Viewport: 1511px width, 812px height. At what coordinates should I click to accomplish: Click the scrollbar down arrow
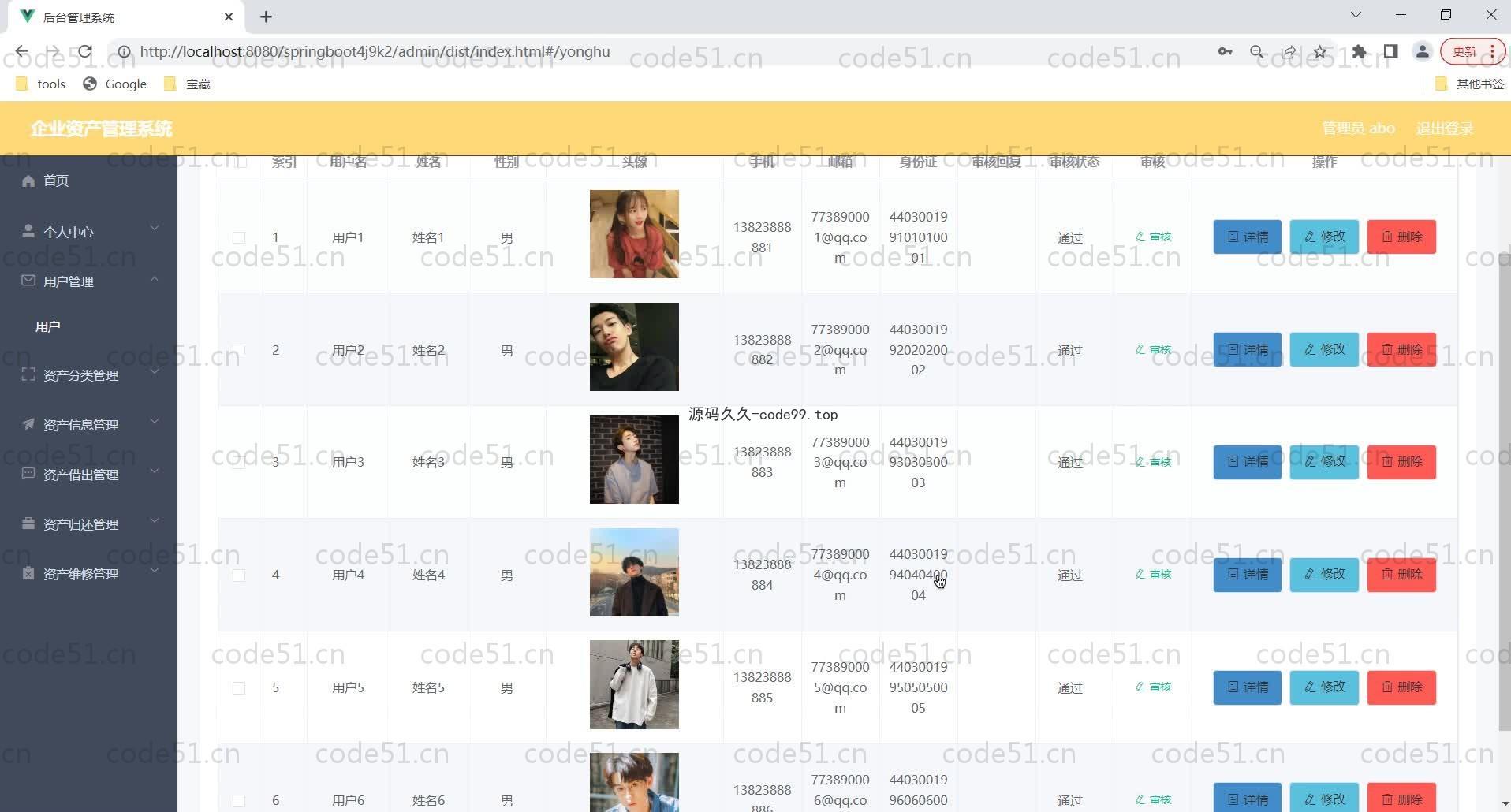coord(1504,804)
